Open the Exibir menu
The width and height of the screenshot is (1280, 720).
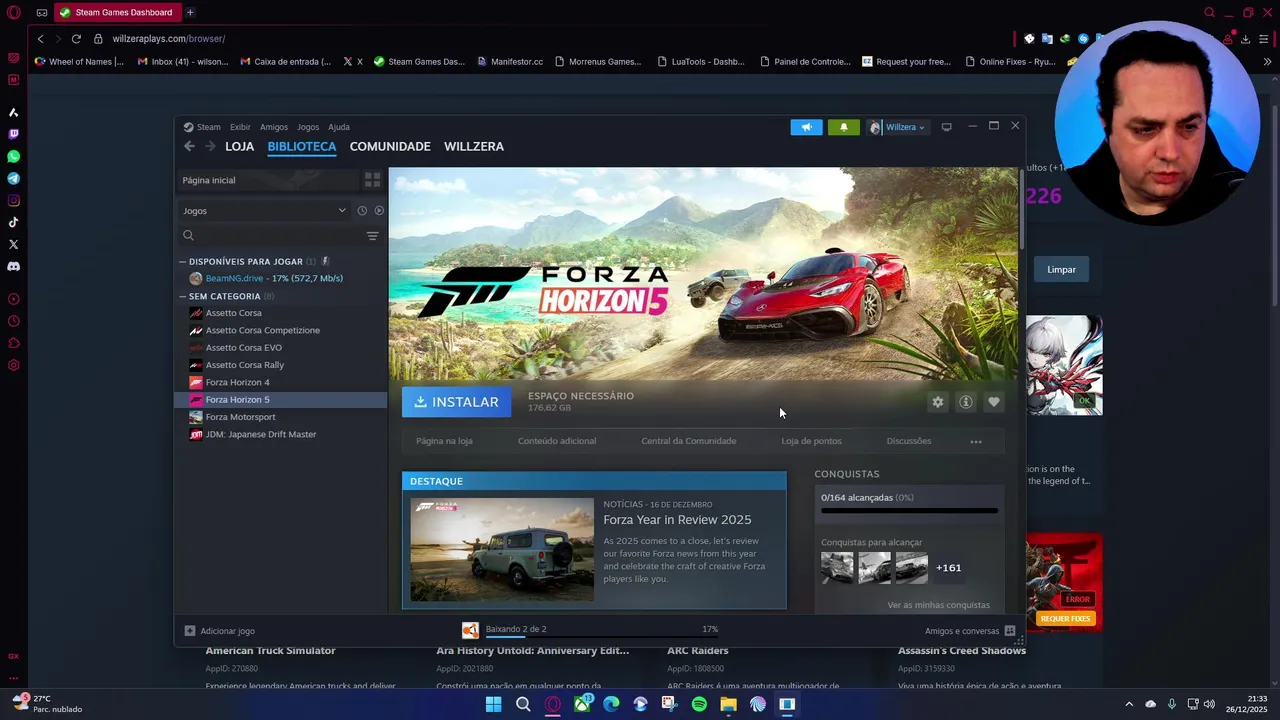click(x=240, y=127)
